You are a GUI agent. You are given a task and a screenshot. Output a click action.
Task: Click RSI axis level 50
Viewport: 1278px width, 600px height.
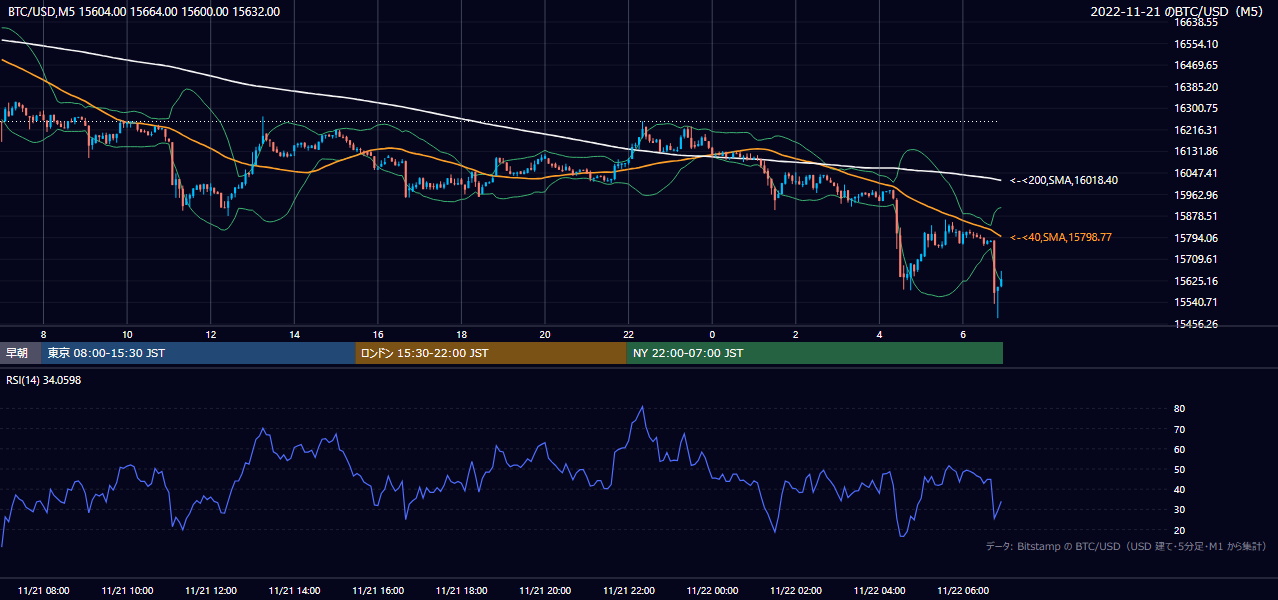click(1180, 469)
